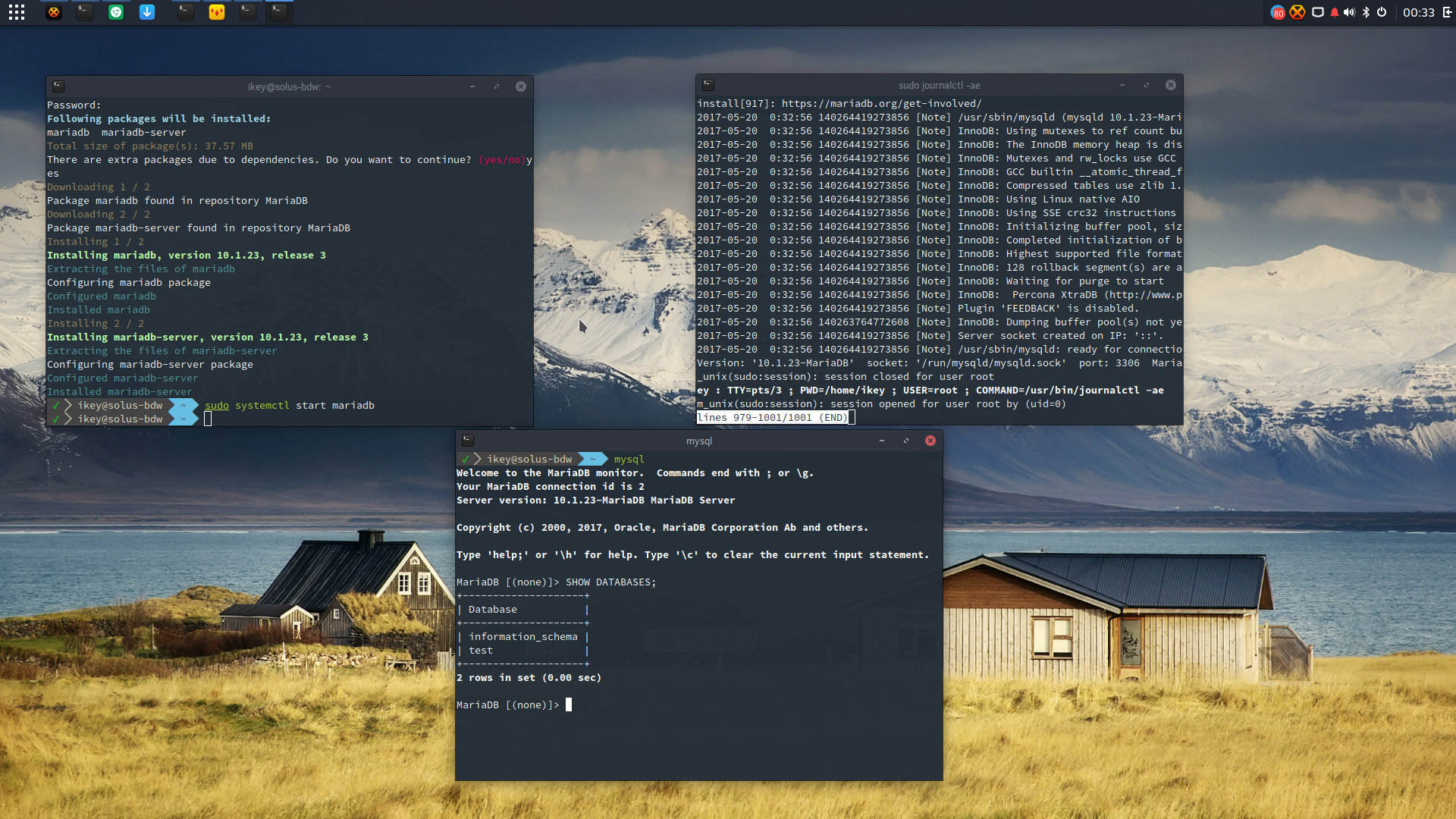This screenshot has width=1456, height=819.
Task: Click terminal icon in journalctl window title bar
Action: pyautogui.click(x=708, y=85)
